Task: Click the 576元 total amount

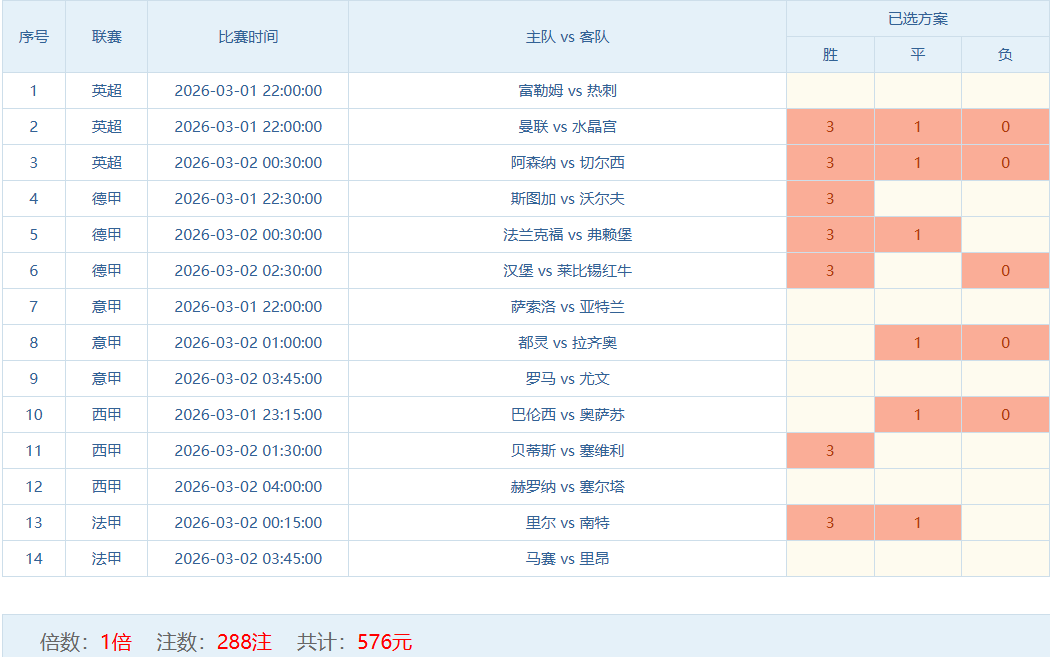Action: point(384,642)
